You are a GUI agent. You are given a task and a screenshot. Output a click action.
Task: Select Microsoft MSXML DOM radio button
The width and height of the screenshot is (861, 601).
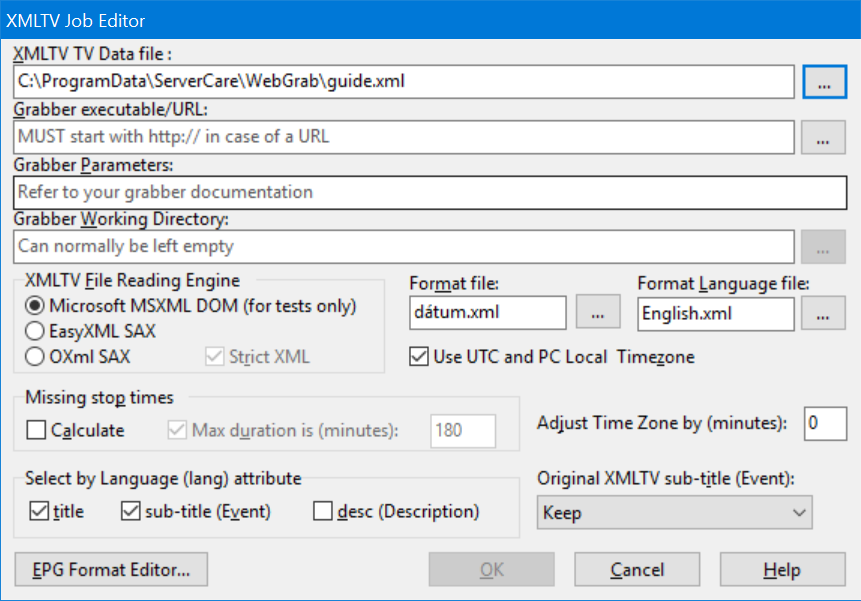tap(35, 306)
